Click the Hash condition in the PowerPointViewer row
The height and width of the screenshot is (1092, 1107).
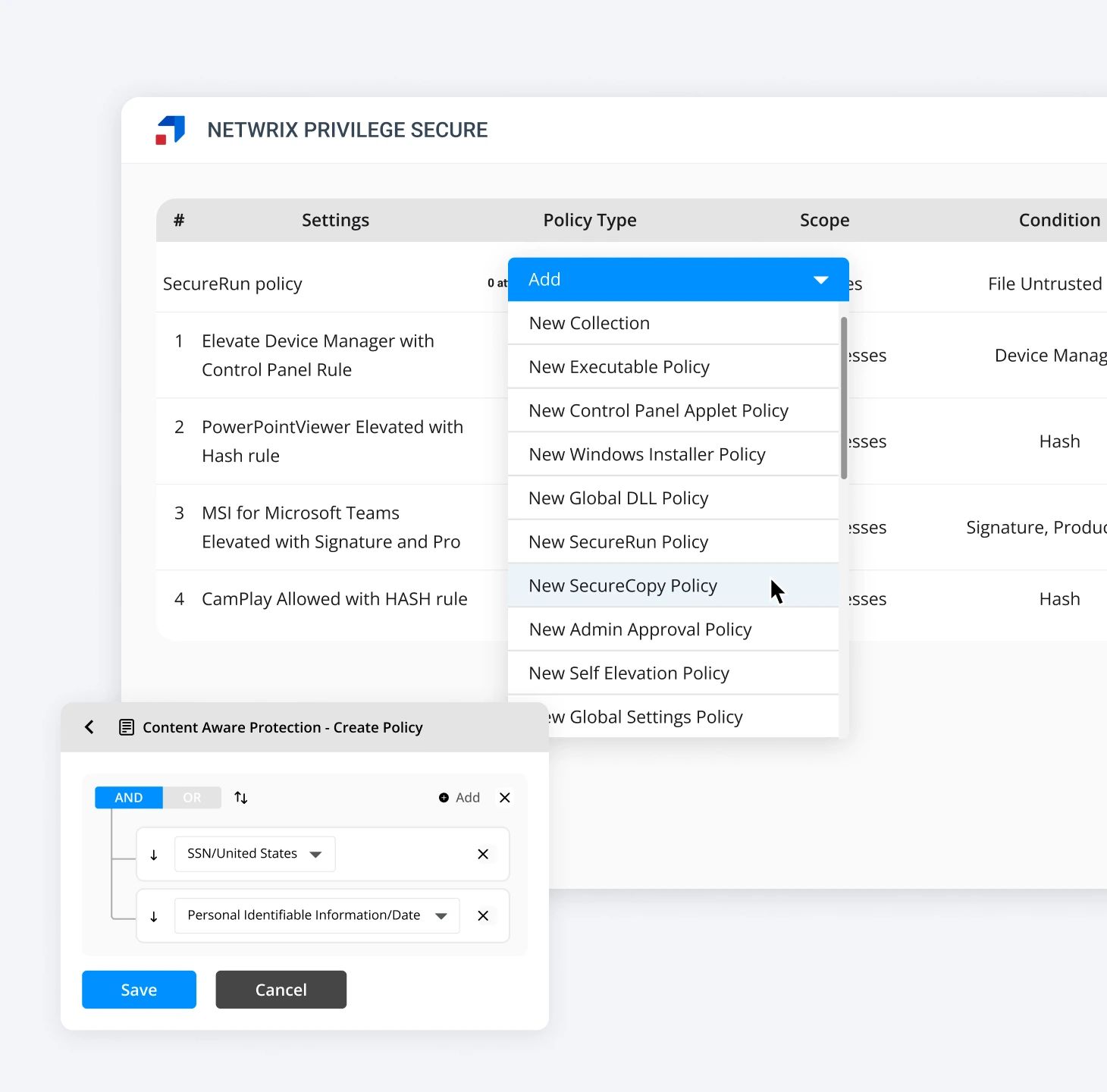pyautogui.click(x=1059, y=441)
